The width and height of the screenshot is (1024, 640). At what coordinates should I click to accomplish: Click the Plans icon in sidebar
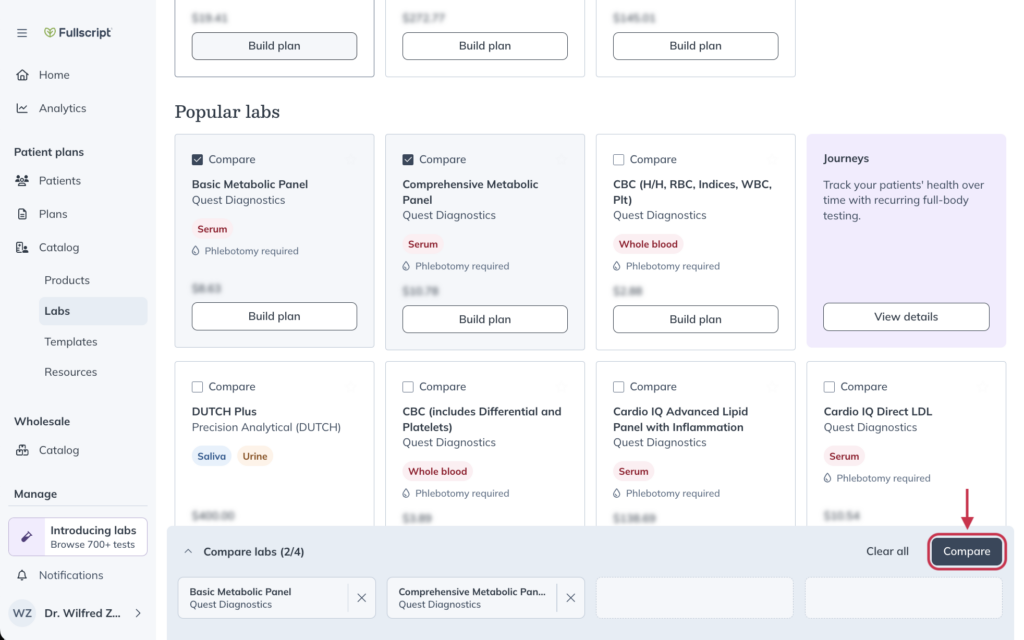[x=22, y=213]
